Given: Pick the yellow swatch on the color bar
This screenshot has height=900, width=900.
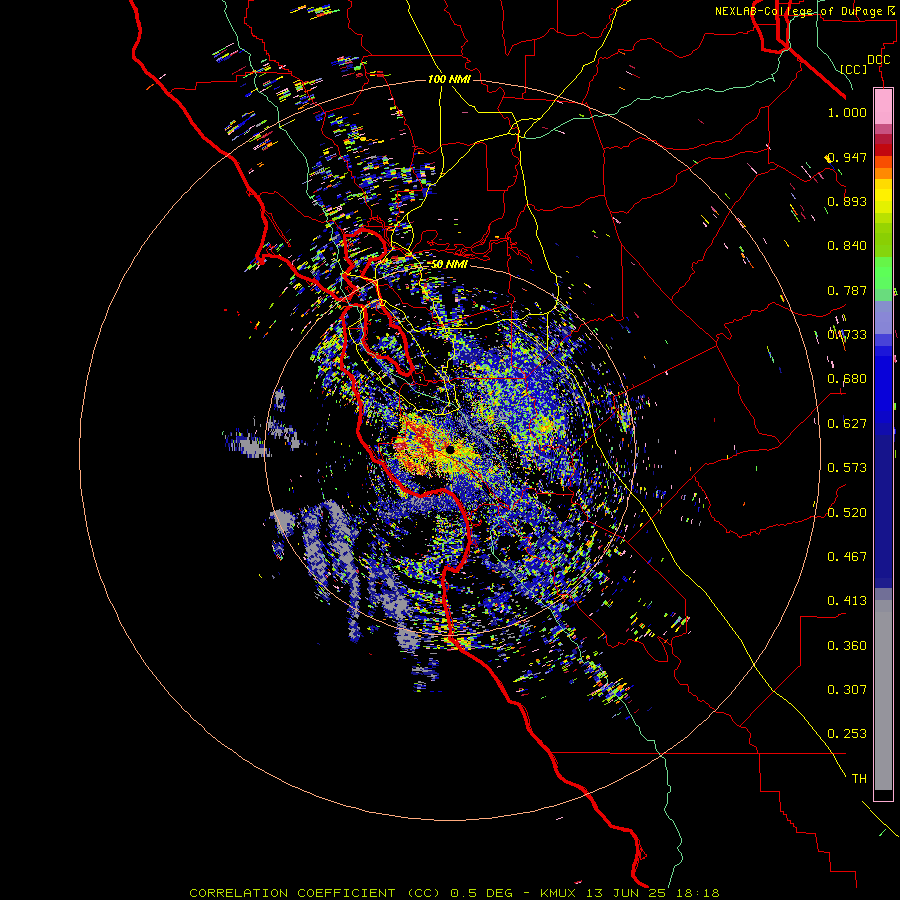Looking at the screenshot, I should [x=883, y=196].
